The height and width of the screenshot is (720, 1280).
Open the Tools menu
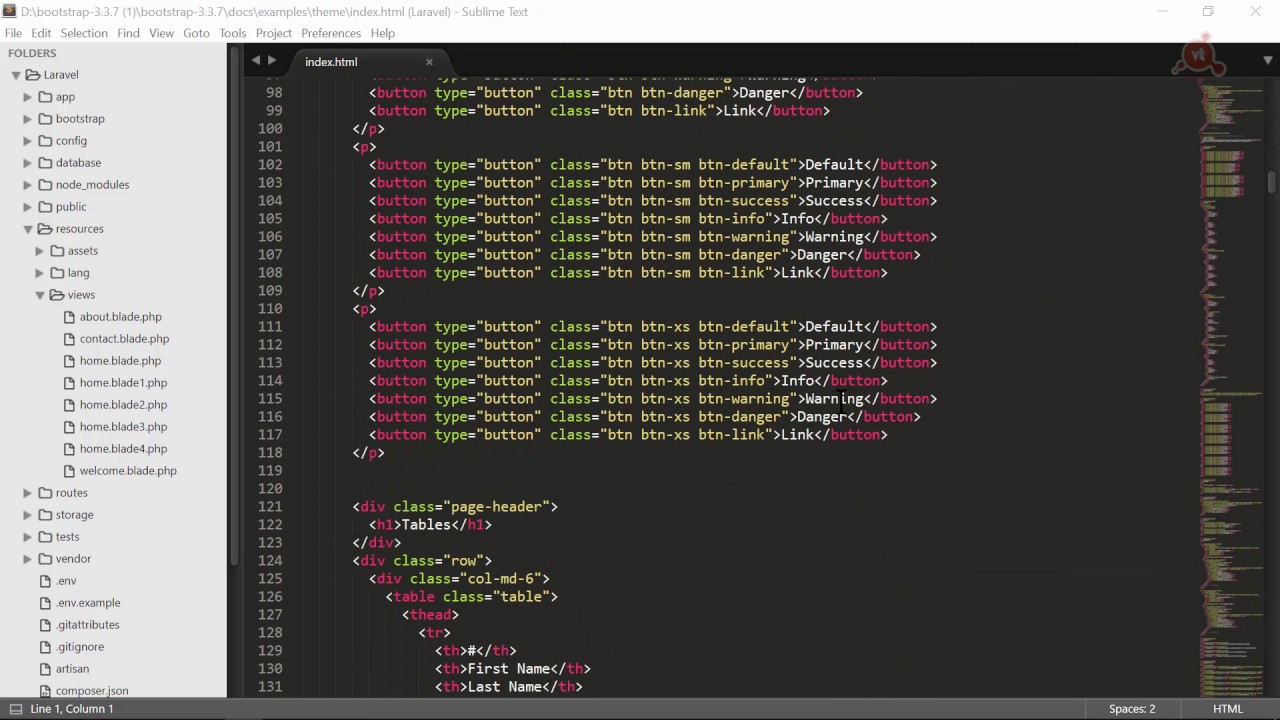click(x=233, y=33)
